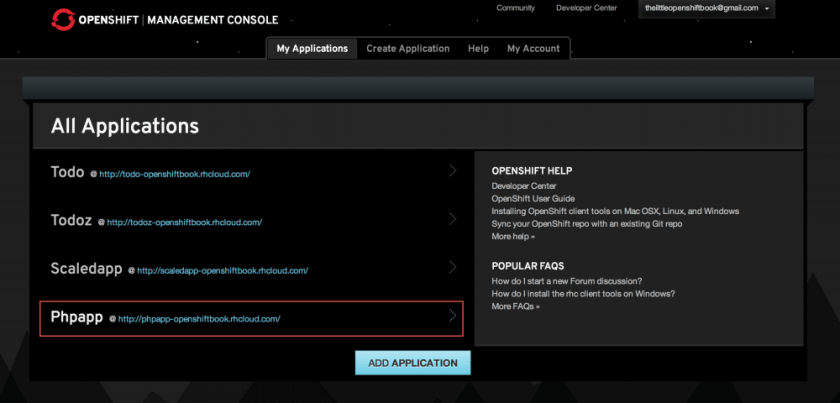840x403 pixels.
Task: Click the More FAQs link
Action: click(x=515, y=306)
